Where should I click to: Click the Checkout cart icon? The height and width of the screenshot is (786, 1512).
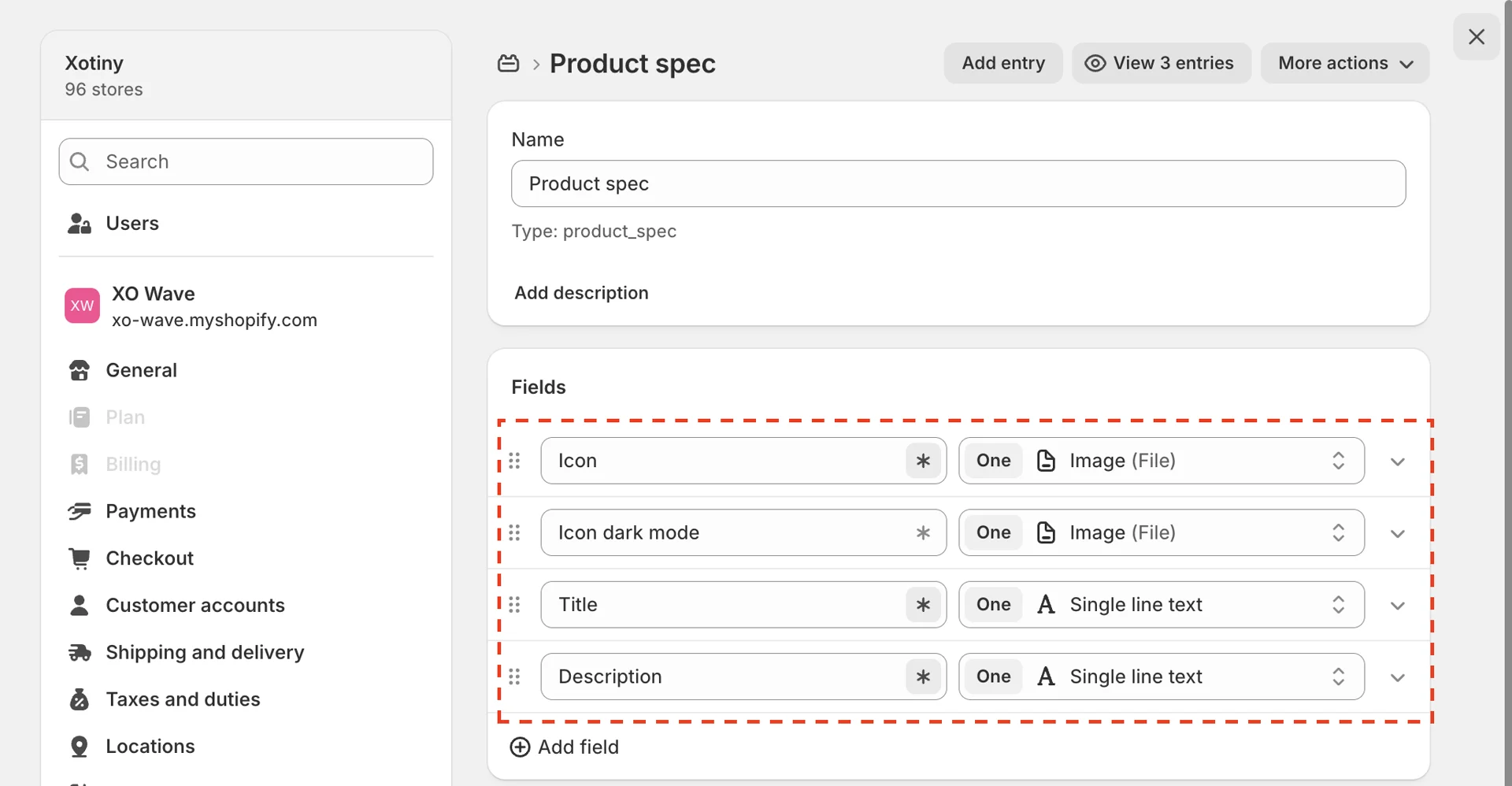(x=80, y=558)
